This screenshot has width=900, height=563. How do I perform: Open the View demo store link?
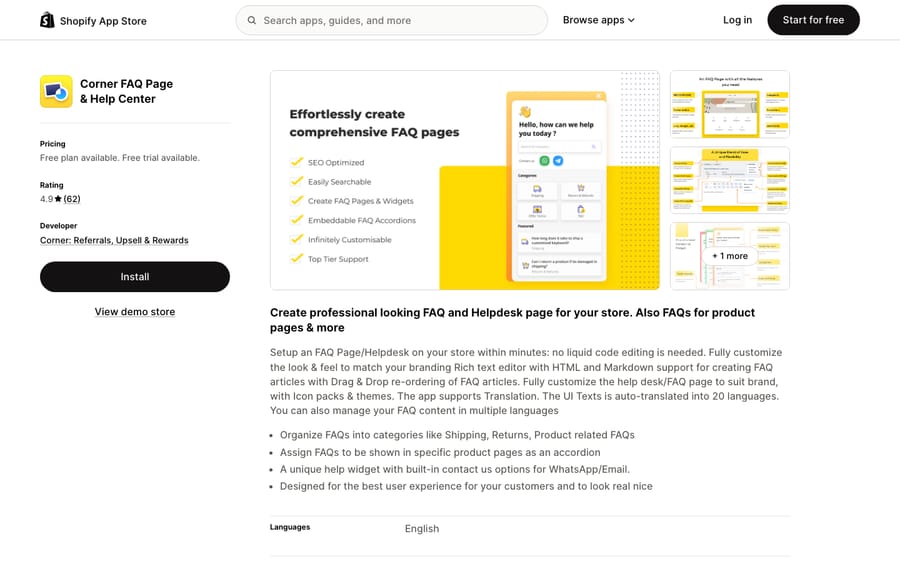(x=135, y=312)
